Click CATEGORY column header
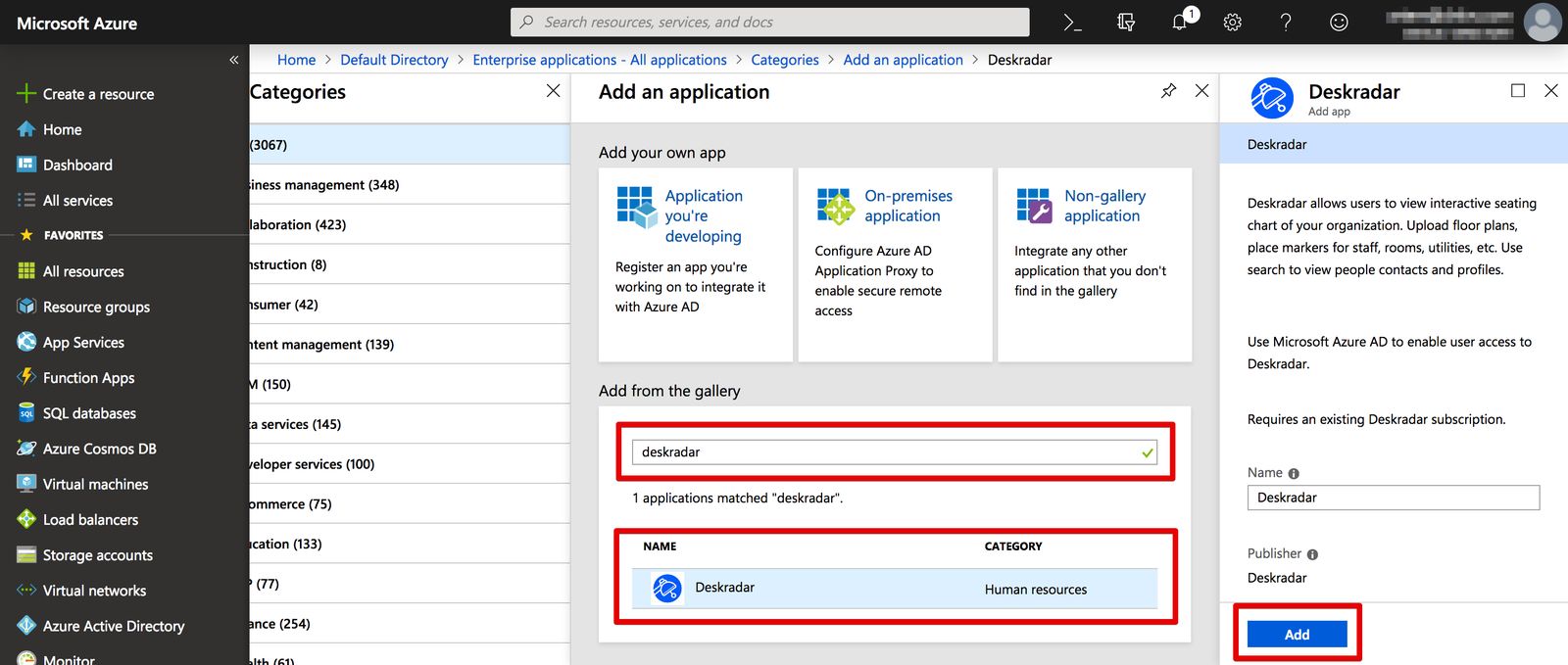Viewport: 1568px width, 665px height. (x=1013, y=546)
